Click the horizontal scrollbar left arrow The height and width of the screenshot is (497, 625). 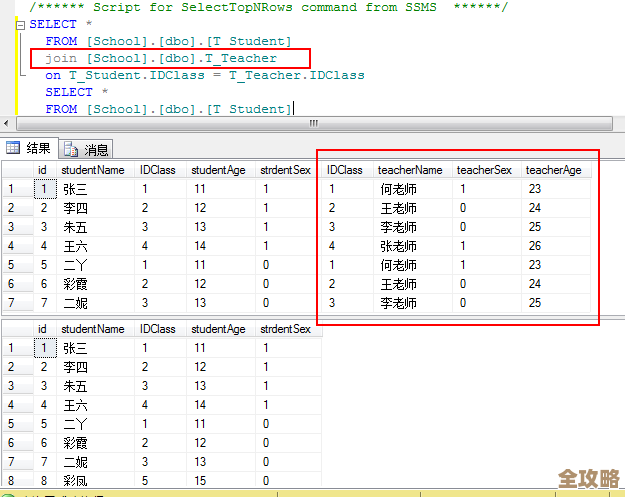(6, 123)
